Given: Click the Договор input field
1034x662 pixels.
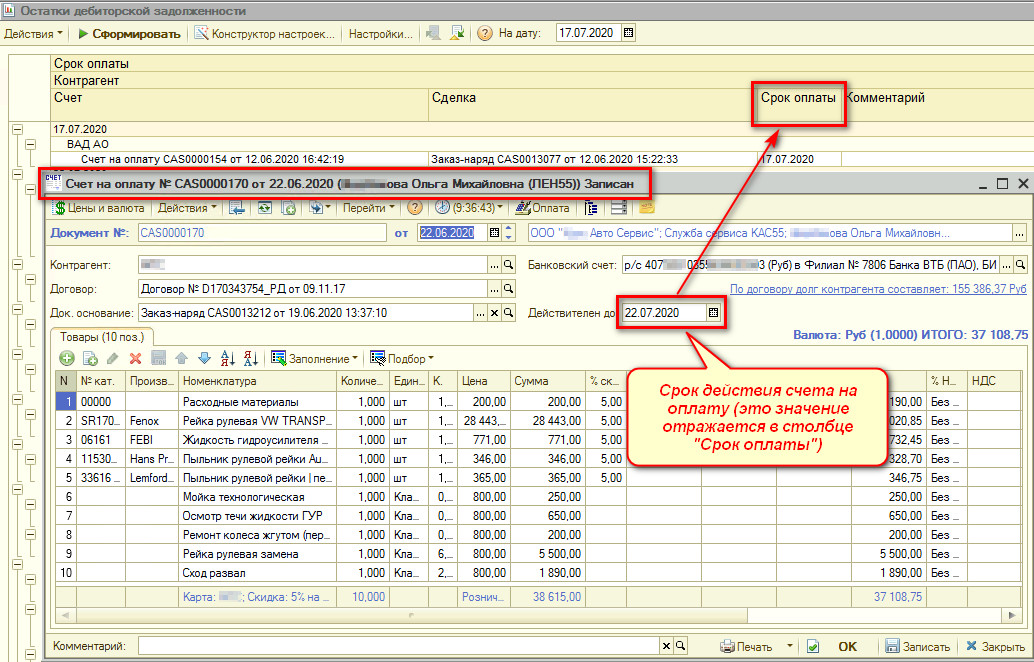Looking at the screenshot, I should pyautogui.click(x=313, y=289).
